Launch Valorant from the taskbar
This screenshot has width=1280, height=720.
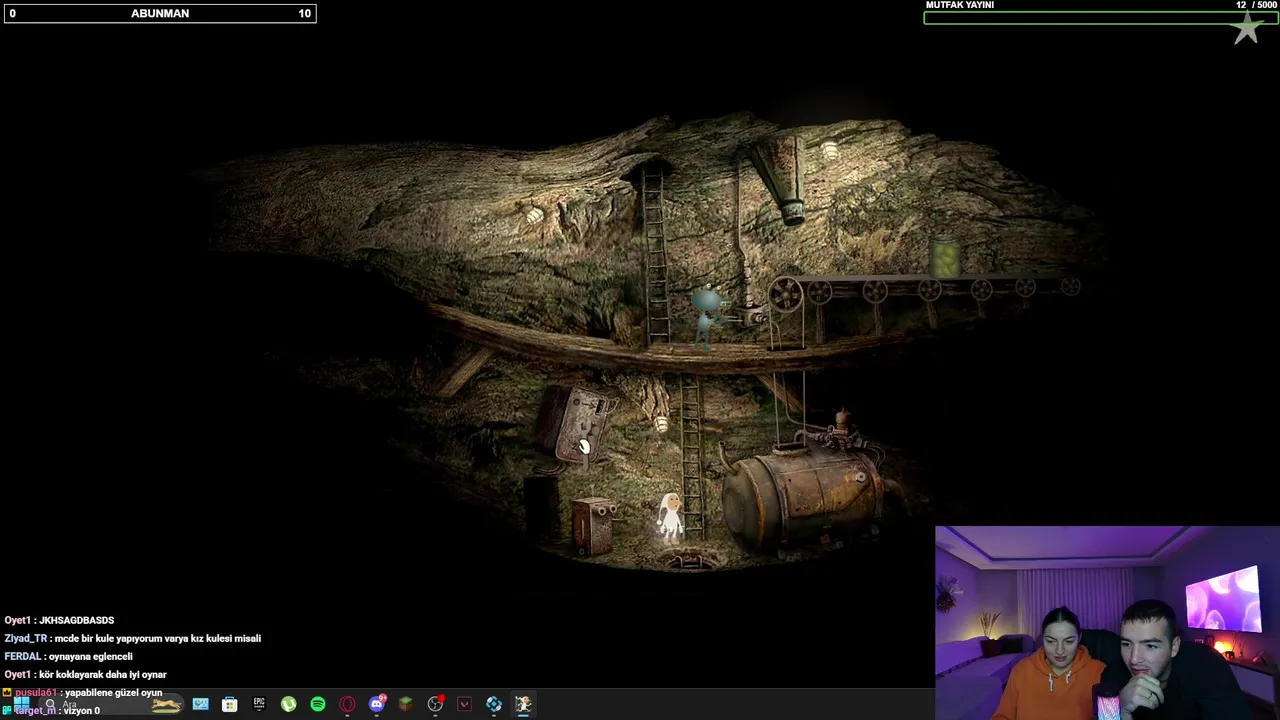[464, 704]
